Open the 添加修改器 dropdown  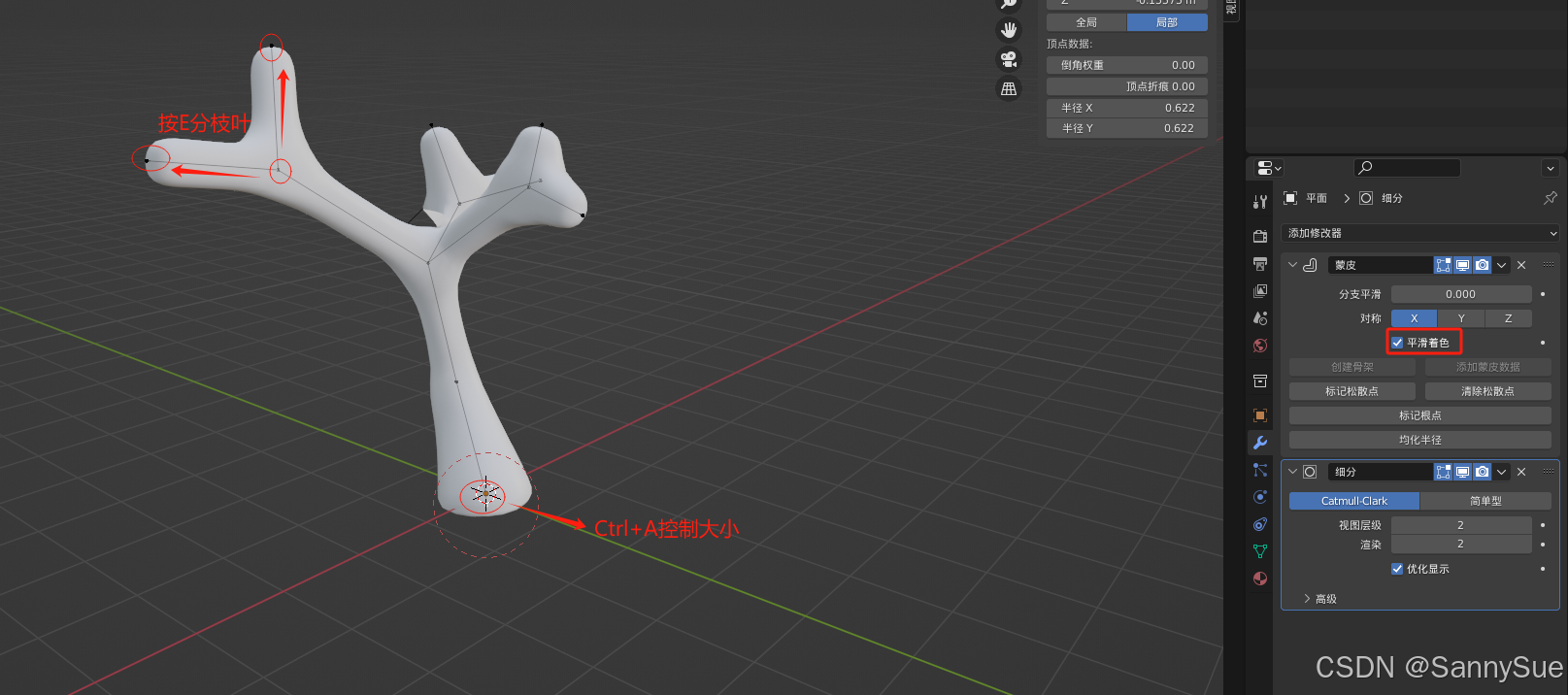1420,233
